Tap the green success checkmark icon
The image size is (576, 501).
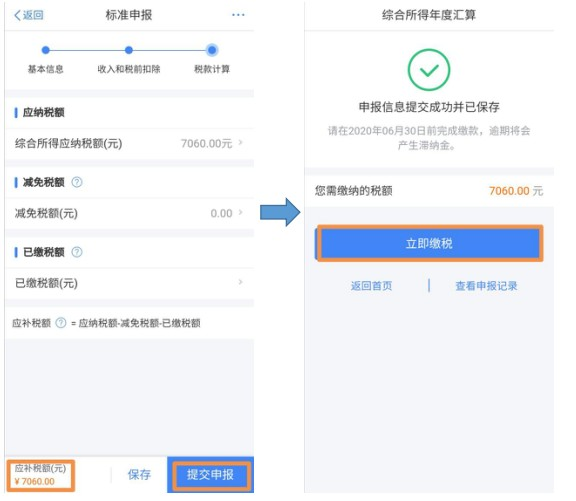[429, 70]
